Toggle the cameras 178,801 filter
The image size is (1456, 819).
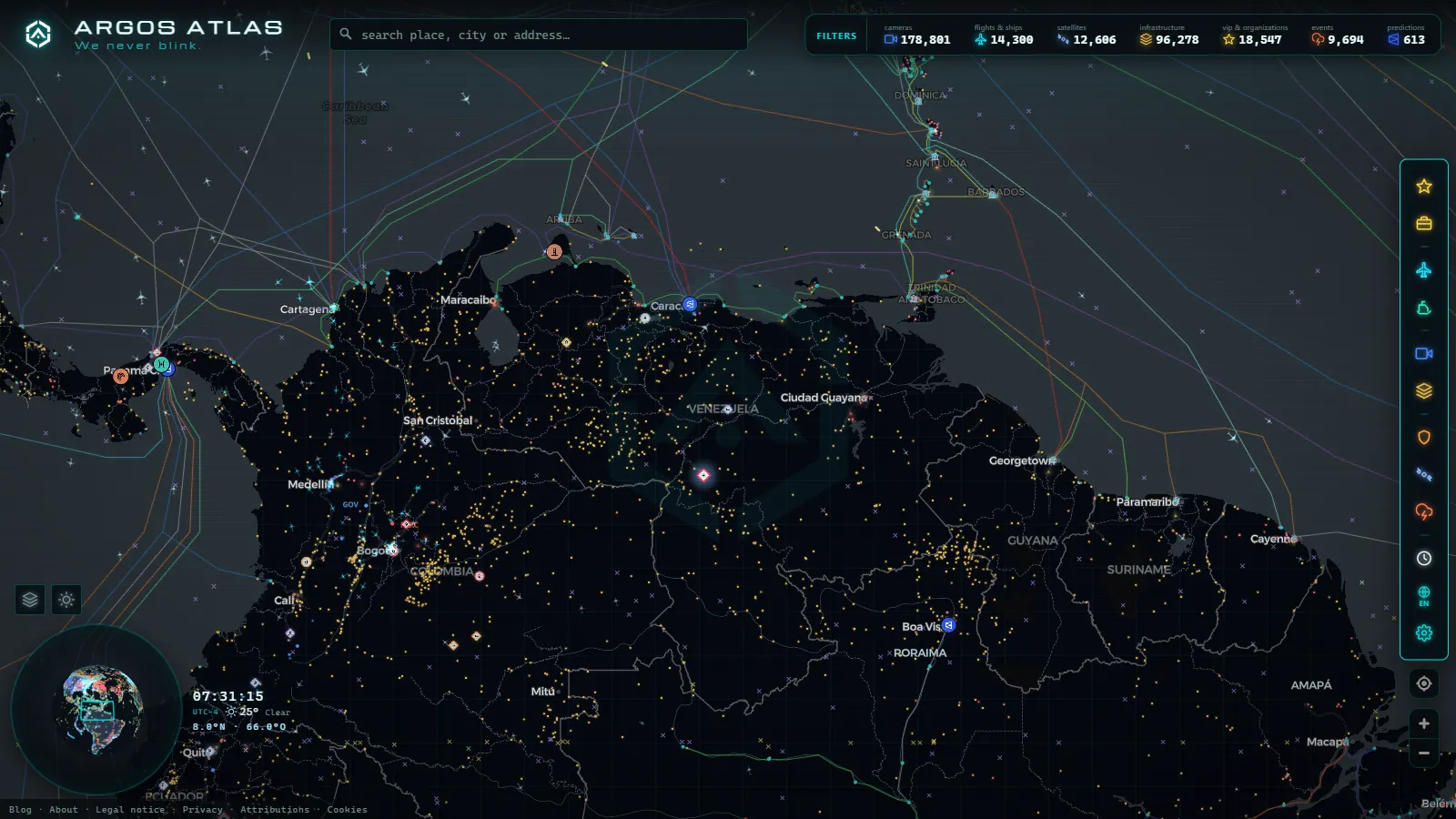click(917, 35)
